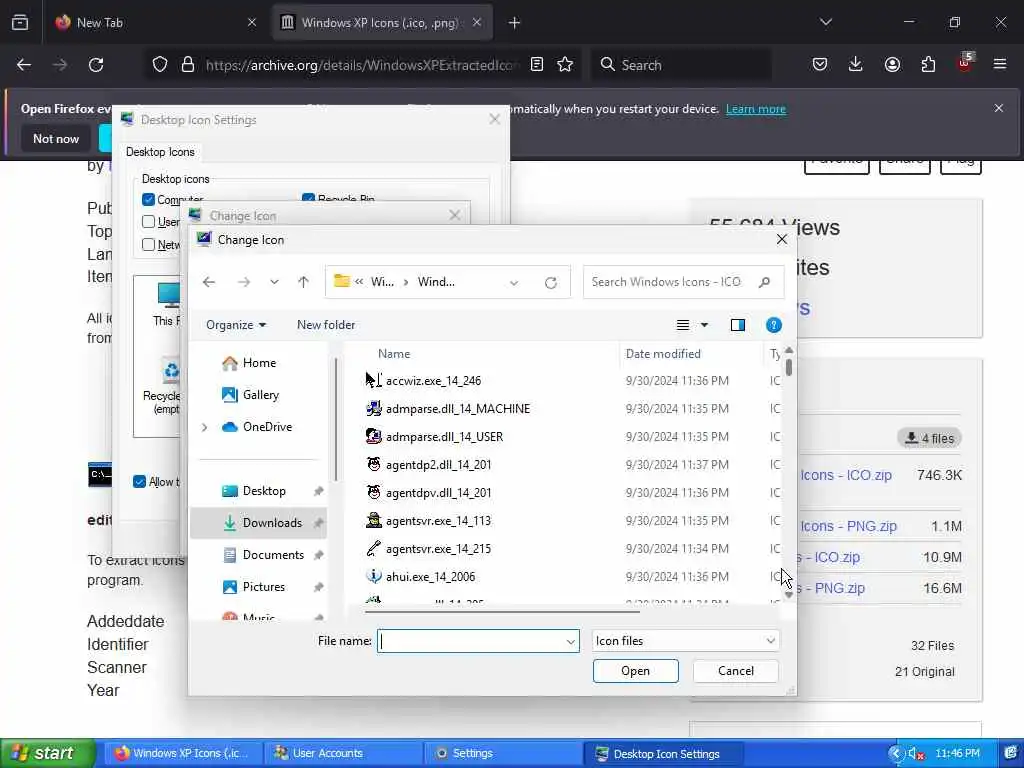Open the Windows start button
Screen dimensions: 1024x768
coord(47,753)
